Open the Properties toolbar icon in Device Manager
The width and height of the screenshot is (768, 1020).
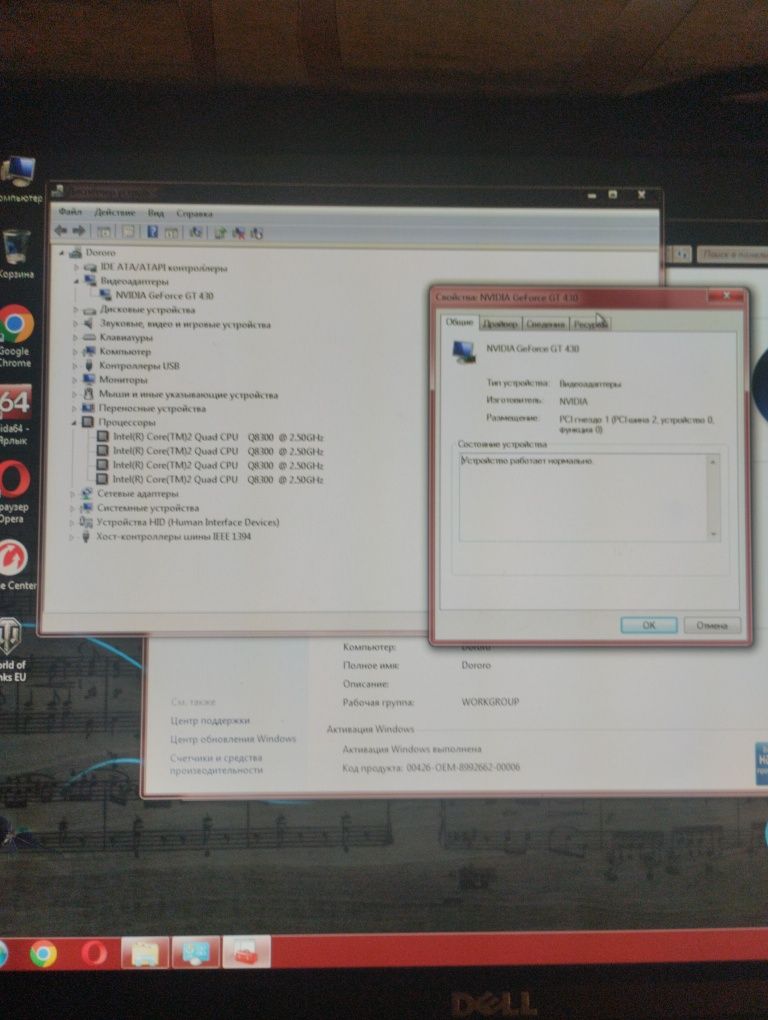coord(128,232)
